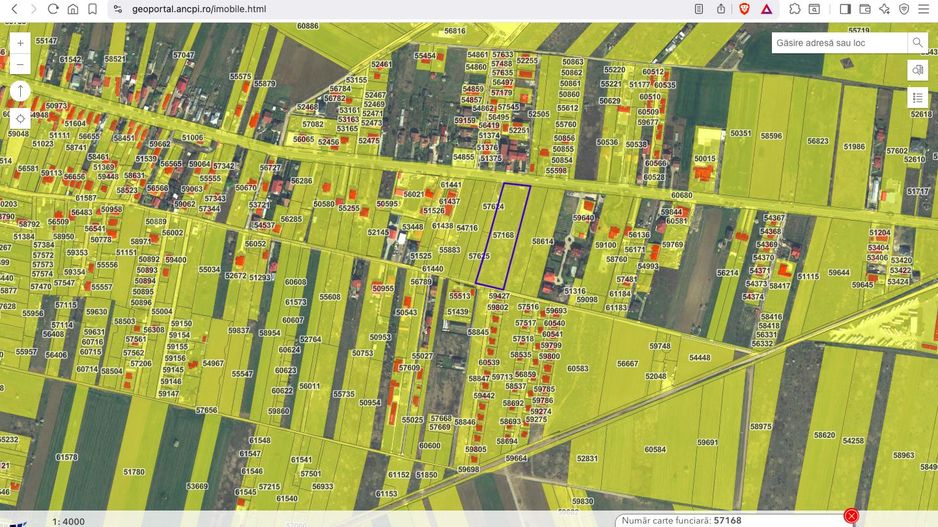Reload the geoportal page
The width and height of the screenshot is (938, 527).
point(53,9)
